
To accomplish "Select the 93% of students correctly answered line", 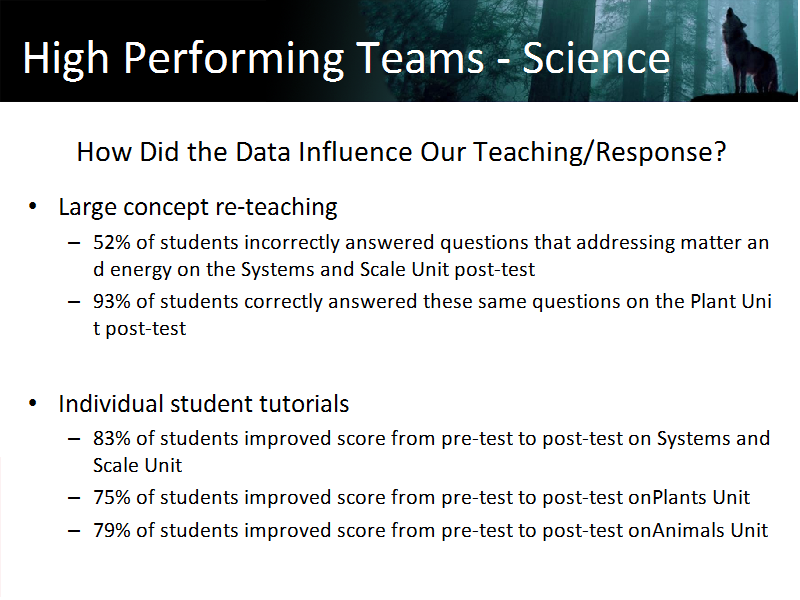I will 432,315.
